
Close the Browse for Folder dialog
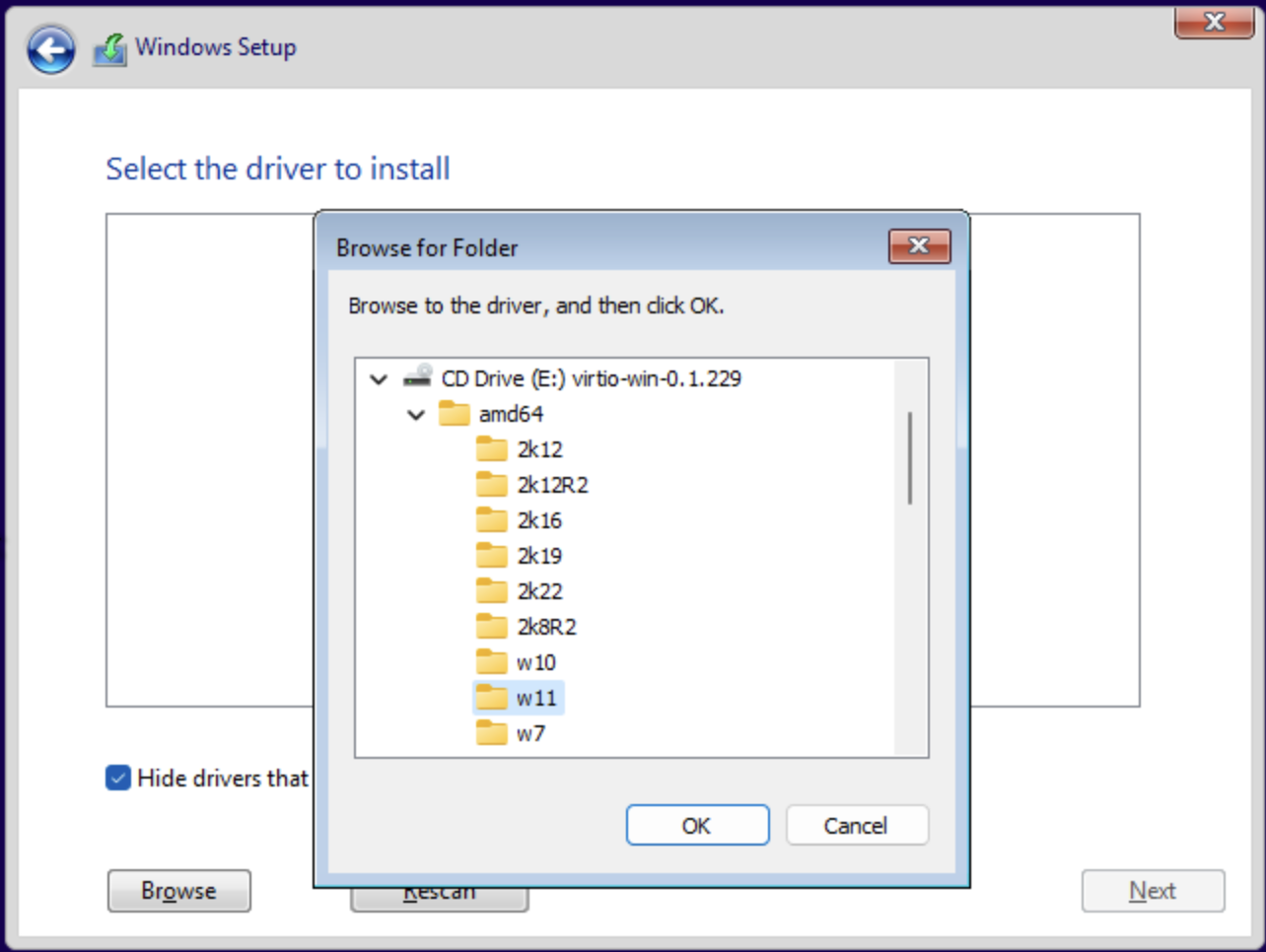[x=919, y=246]
